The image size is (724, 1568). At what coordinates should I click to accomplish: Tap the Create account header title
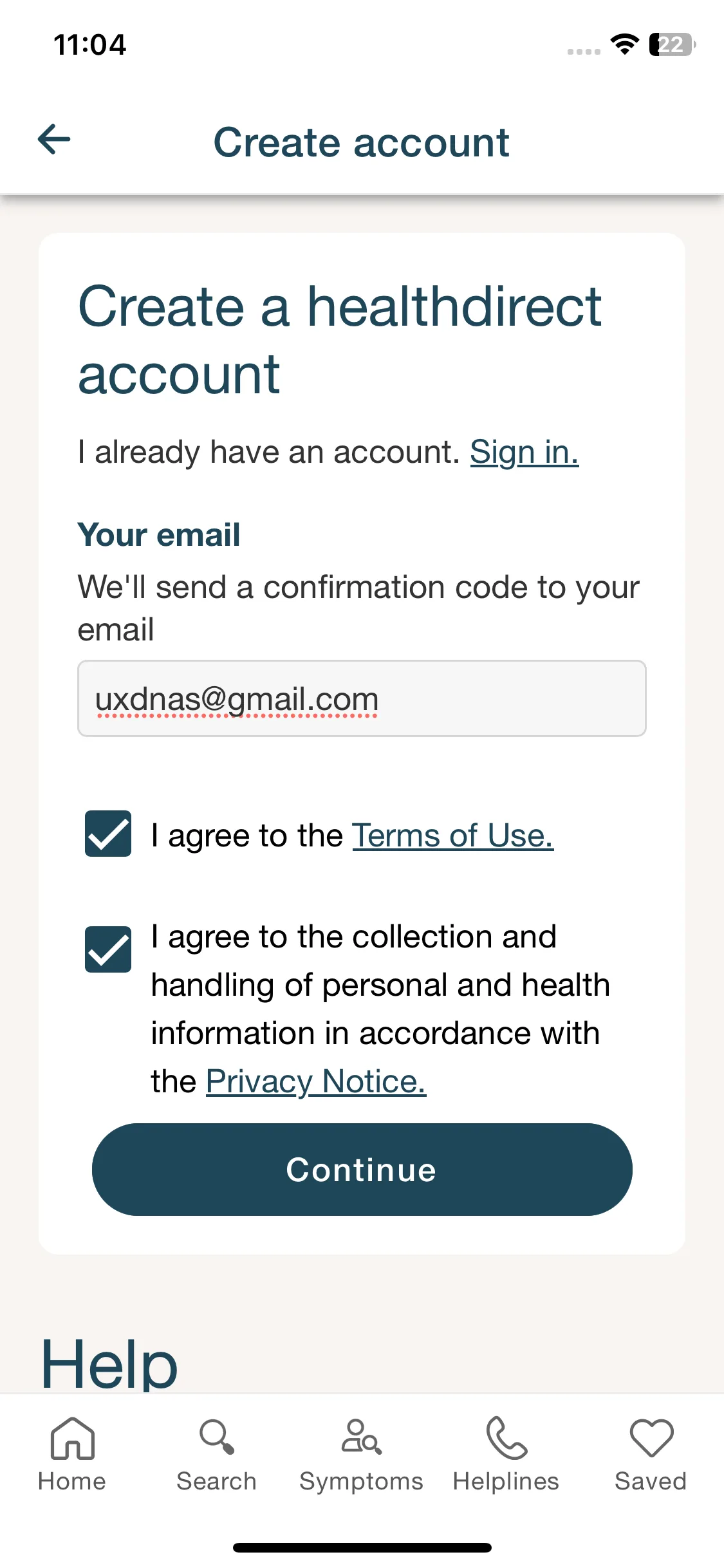pyautogui.click(x=362, y=142)
